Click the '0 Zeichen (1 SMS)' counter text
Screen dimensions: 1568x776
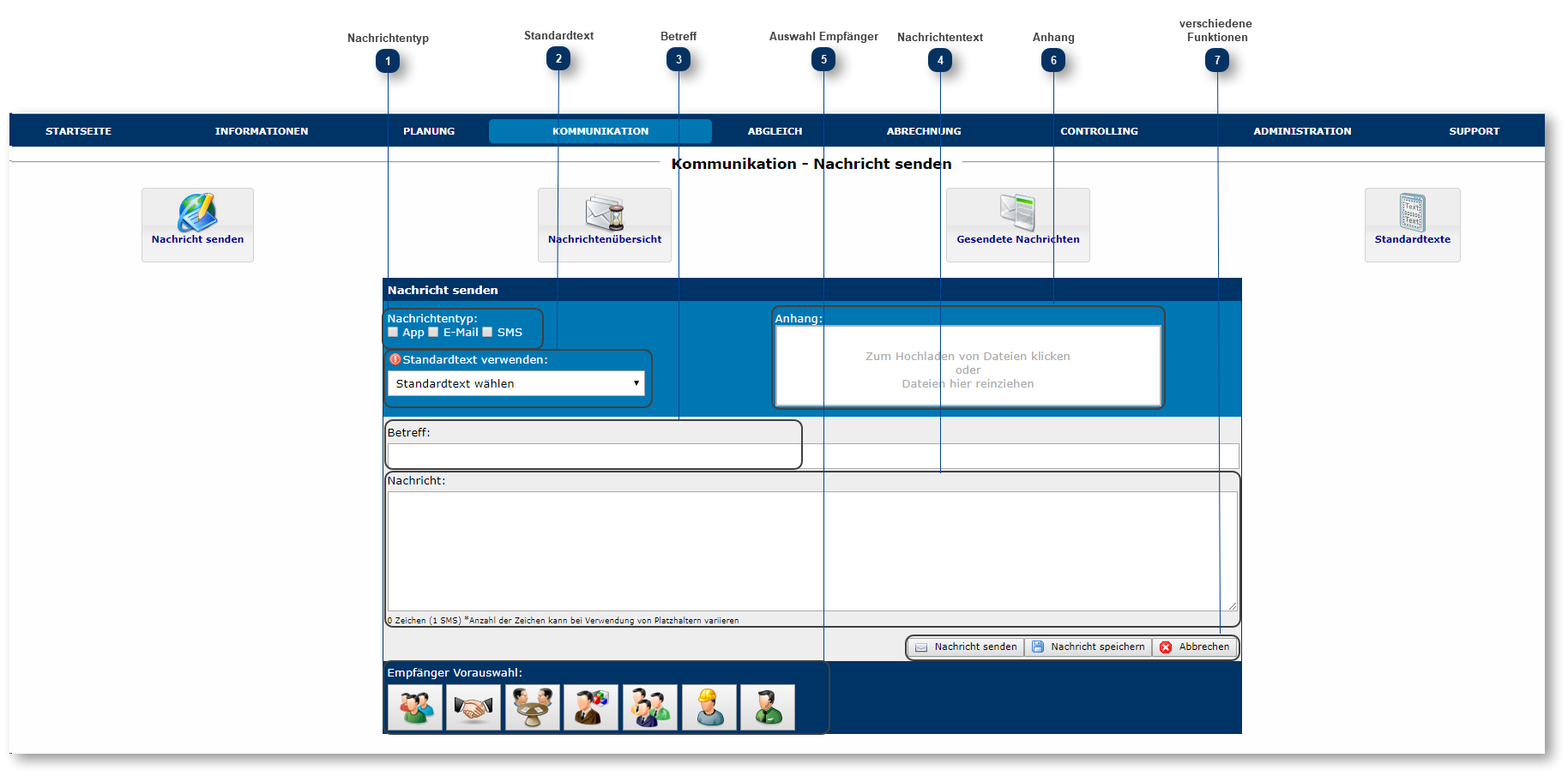(x=424, y=620)
